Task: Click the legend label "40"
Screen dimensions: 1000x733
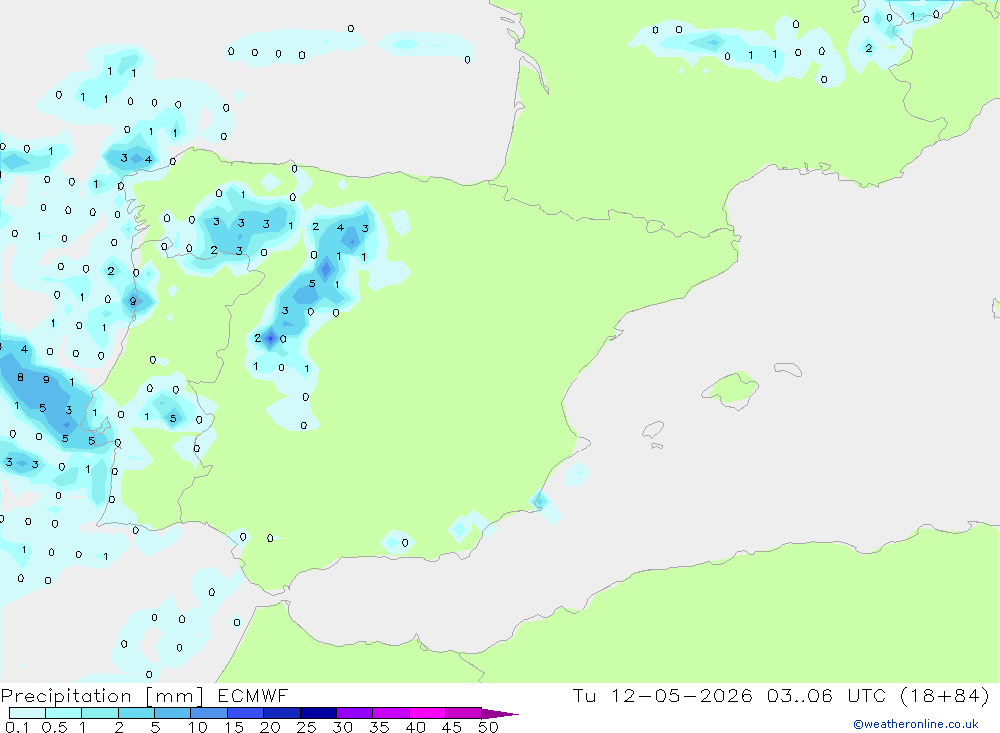Action: (x=416, y=727)
